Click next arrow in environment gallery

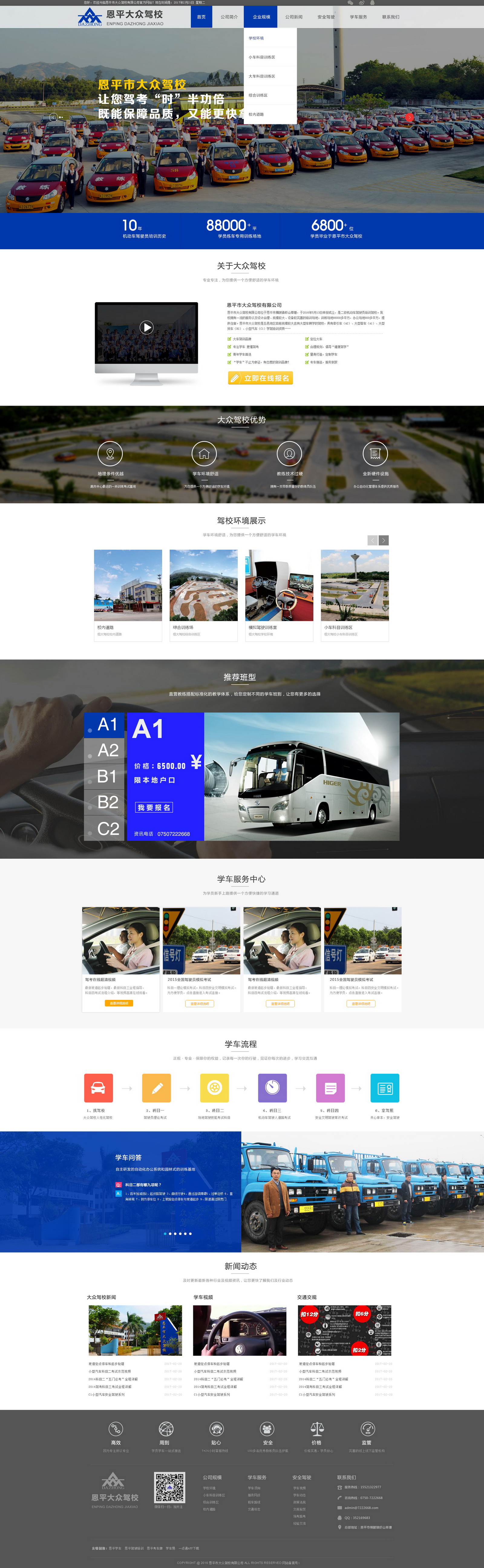[x=384, y=540]
